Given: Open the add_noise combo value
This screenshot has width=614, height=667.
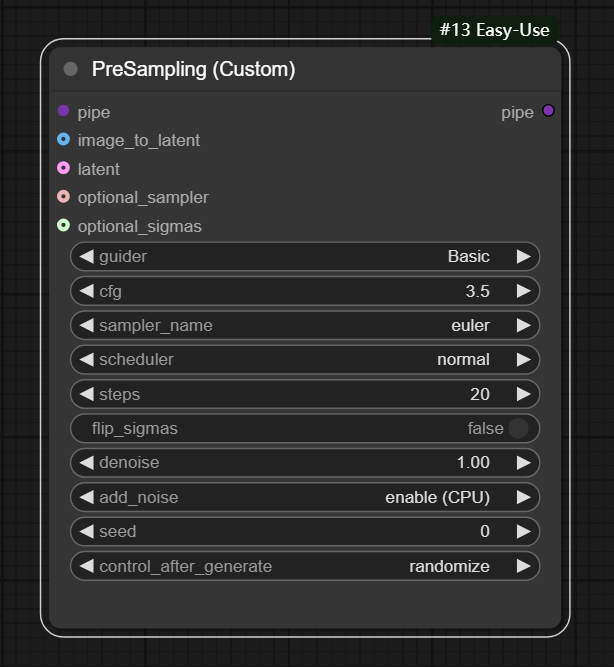Looking at the screenshot, I should [x=437, y=498].
